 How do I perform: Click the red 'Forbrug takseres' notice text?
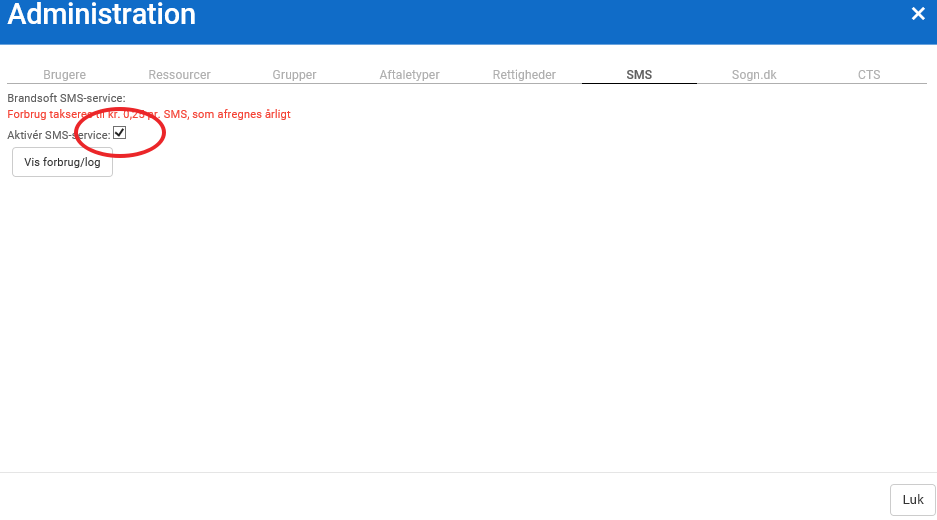(149, 114)
